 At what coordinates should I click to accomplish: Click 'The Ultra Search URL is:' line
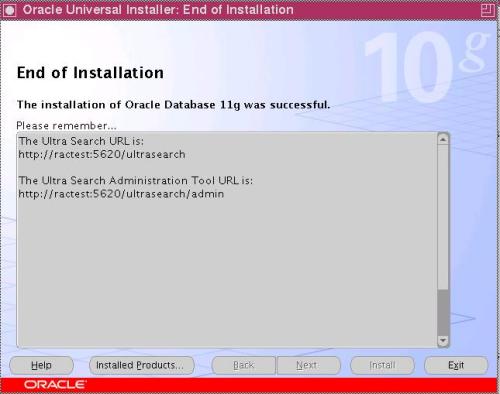[81, 141]
